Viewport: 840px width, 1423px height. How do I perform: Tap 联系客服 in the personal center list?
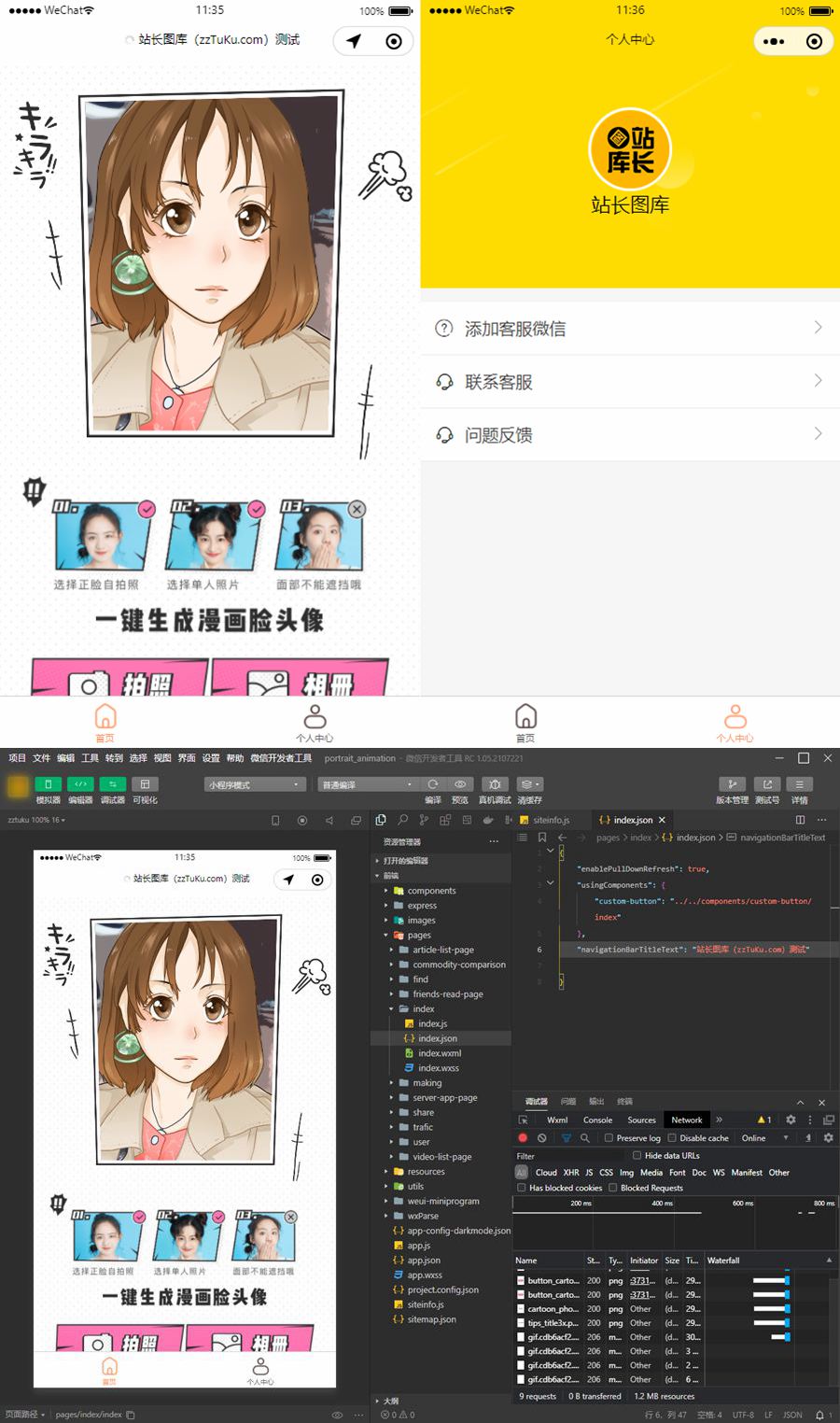[x=630, y=382]
